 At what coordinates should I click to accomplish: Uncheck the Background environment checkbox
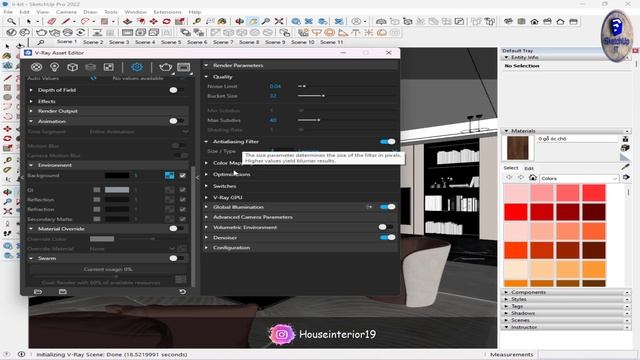click(x=182, y=176)
